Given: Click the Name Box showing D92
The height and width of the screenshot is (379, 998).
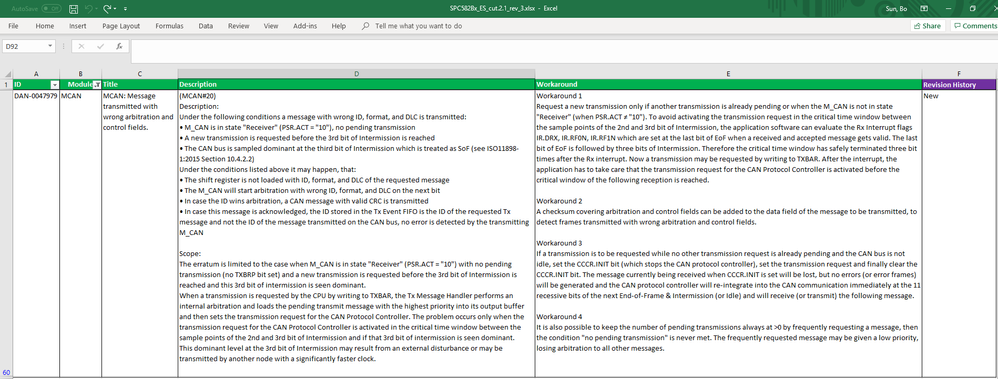Looking at the screenshot, I should [x=24, y=46].
